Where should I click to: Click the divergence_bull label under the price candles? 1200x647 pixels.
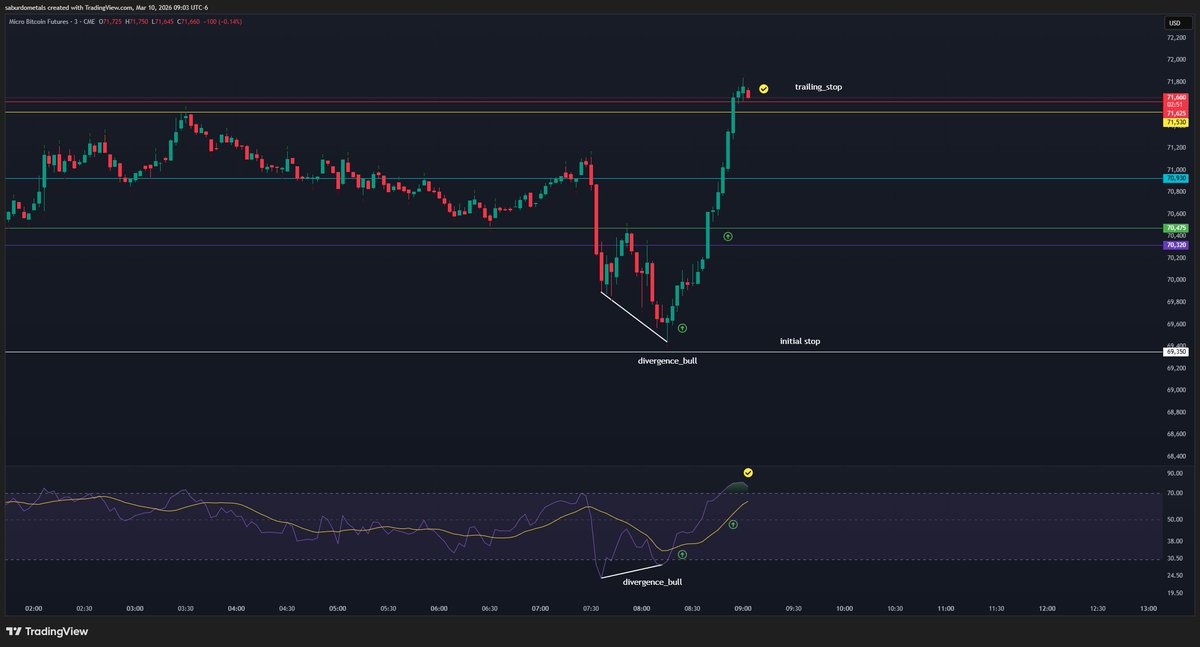[x=667, y=360]
